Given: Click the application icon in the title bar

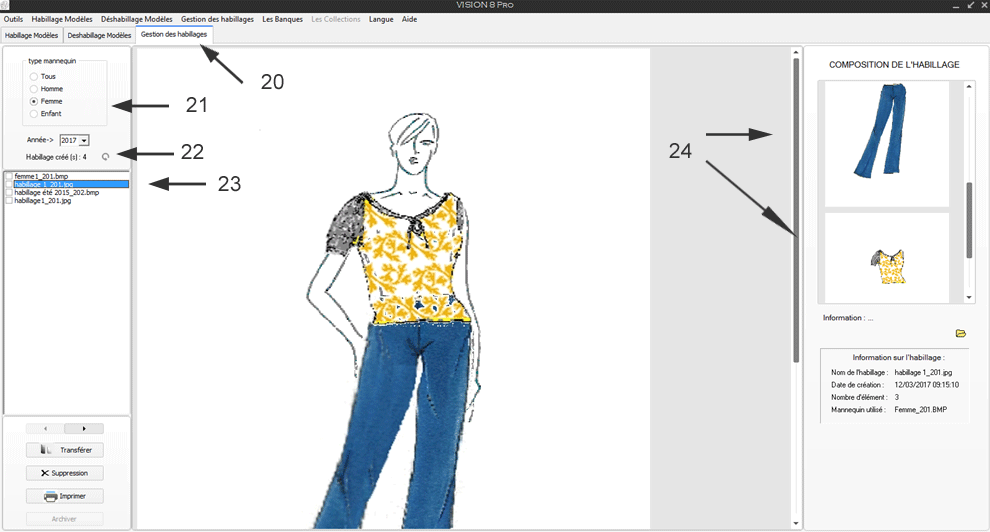Looking at the screenshot, I should coord(6,6).
